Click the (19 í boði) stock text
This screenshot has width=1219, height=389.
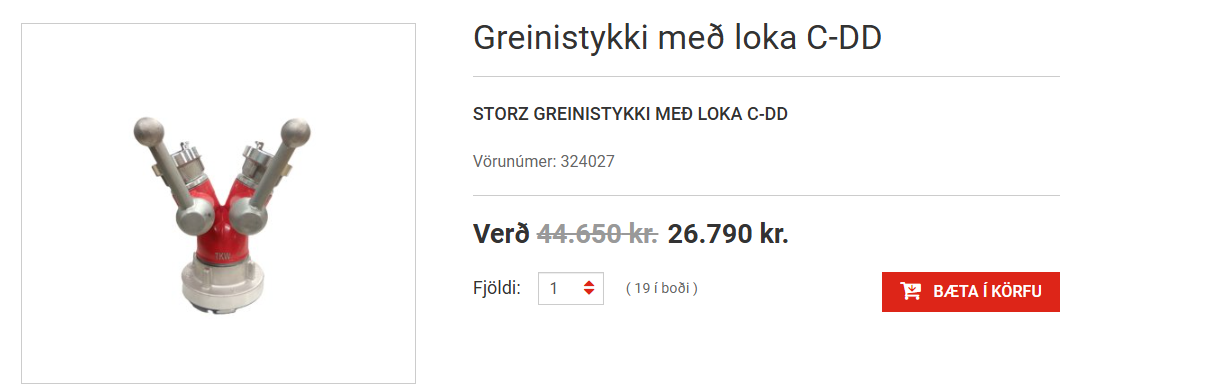pyautogui.click(x=661, y=289)
